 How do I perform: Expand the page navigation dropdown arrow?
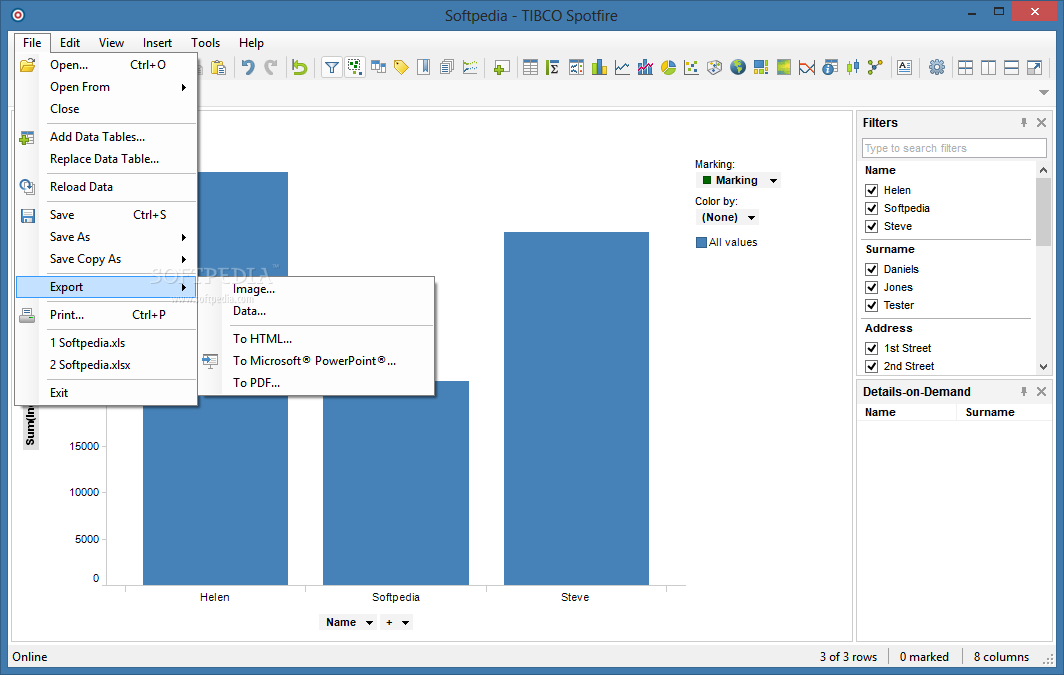pos(1044,92)
